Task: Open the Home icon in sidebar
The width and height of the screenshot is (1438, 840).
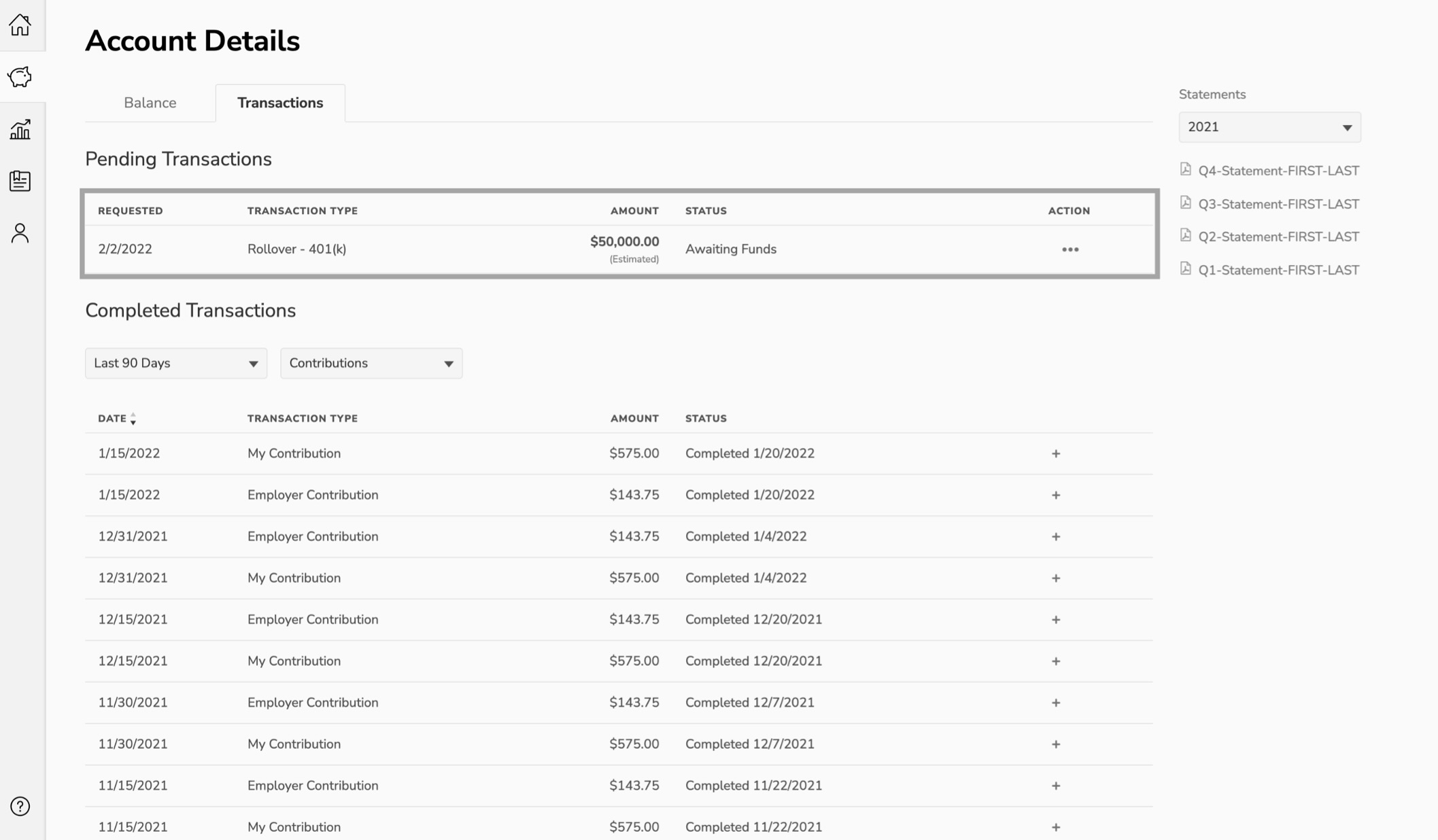Action: tap(20, 25)
